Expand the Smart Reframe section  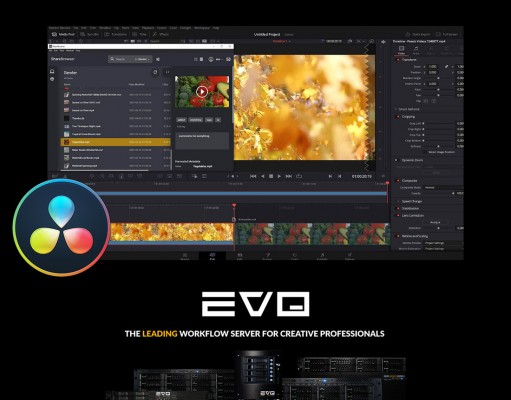pyautogui.click(x=408, y=109)
